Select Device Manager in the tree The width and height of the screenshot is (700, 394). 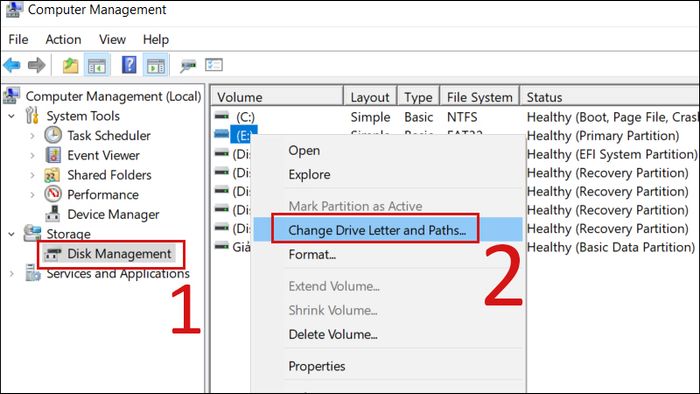point(113,214)
